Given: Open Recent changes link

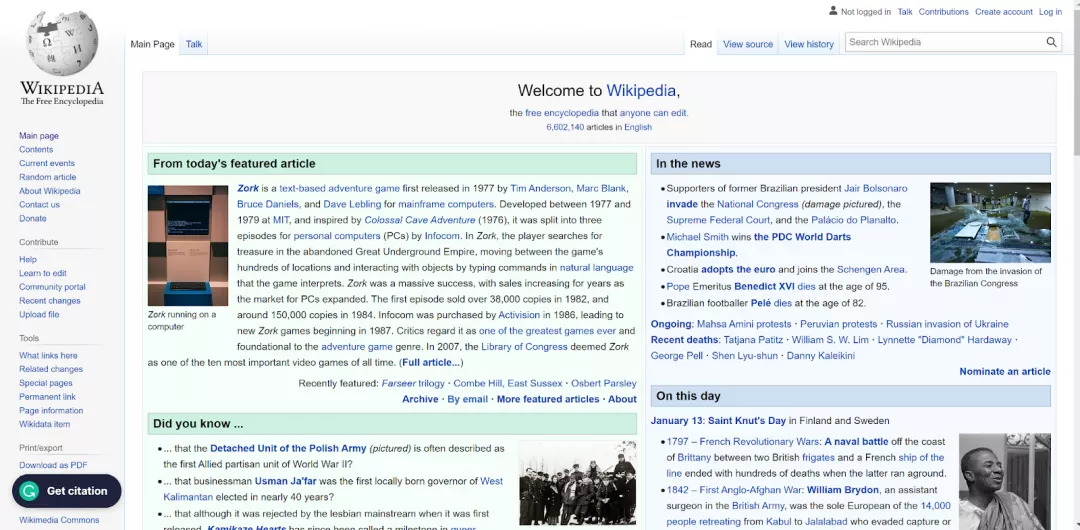Looking at the screenshot, I should [x=50, y=300].
